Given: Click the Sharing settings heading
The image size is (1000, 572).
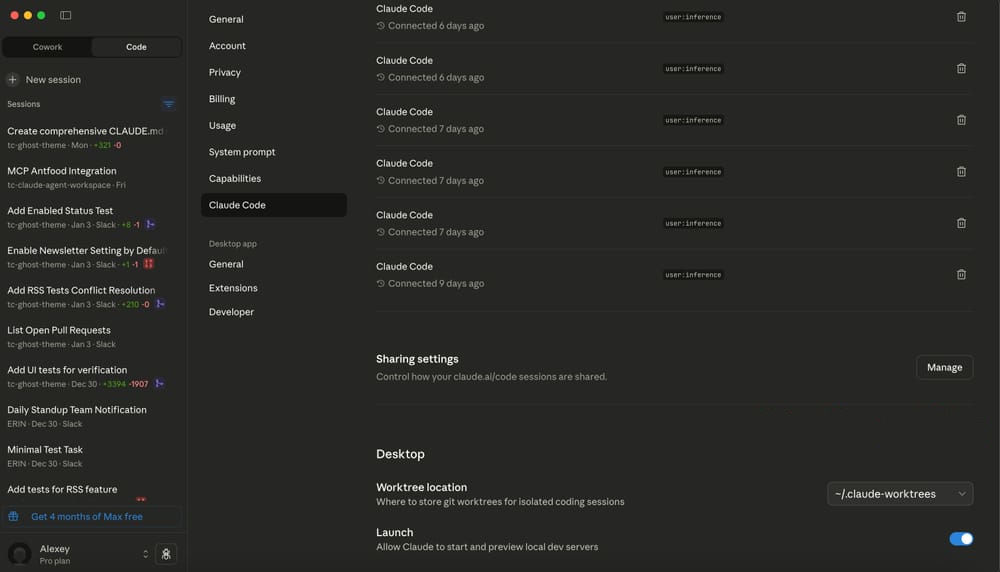Looking at the screenshot, I should (417, 359).
